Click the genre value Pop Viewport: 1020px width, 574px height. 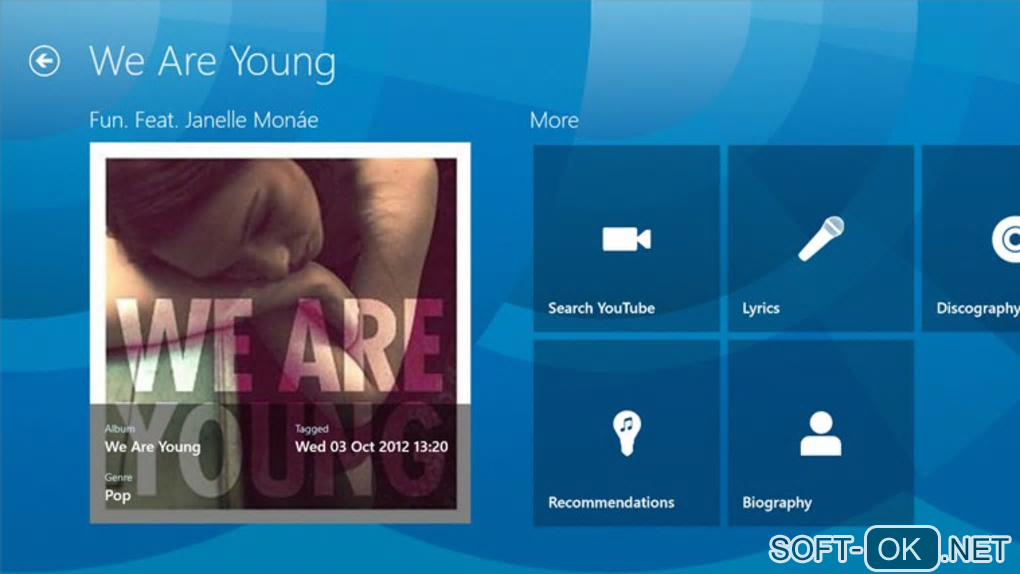click(x=118, y=495)
